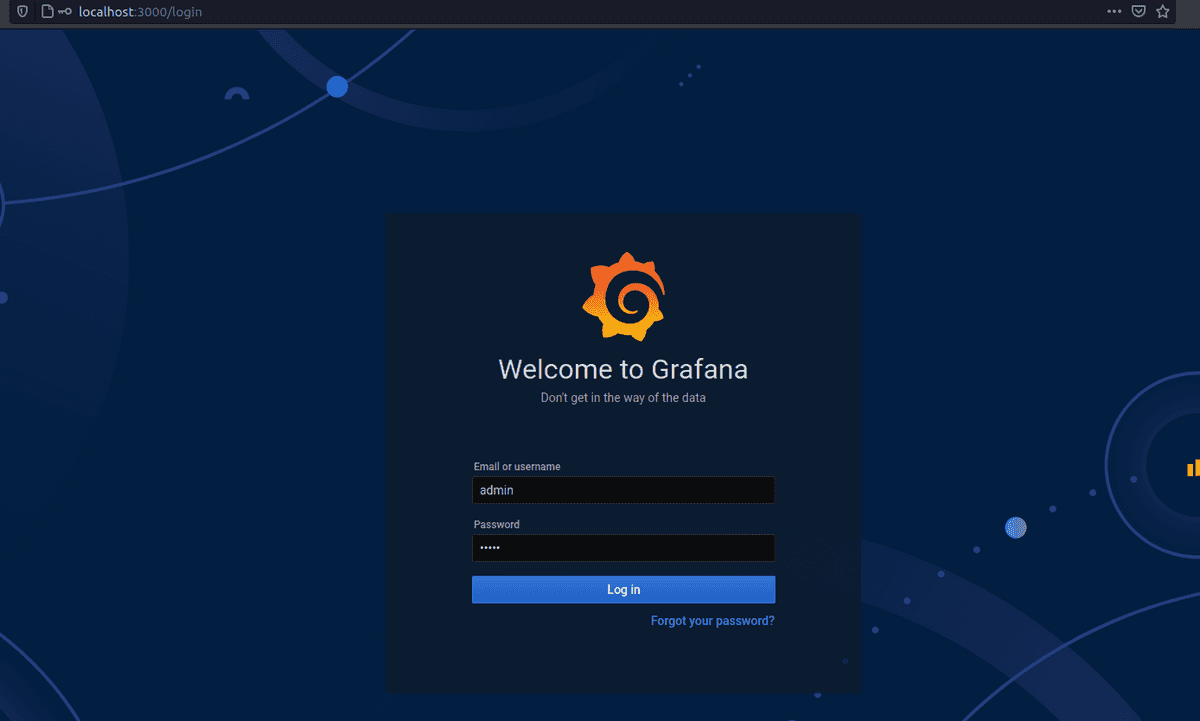Open the page actions ellipsis menu

tap(1113, 11)
